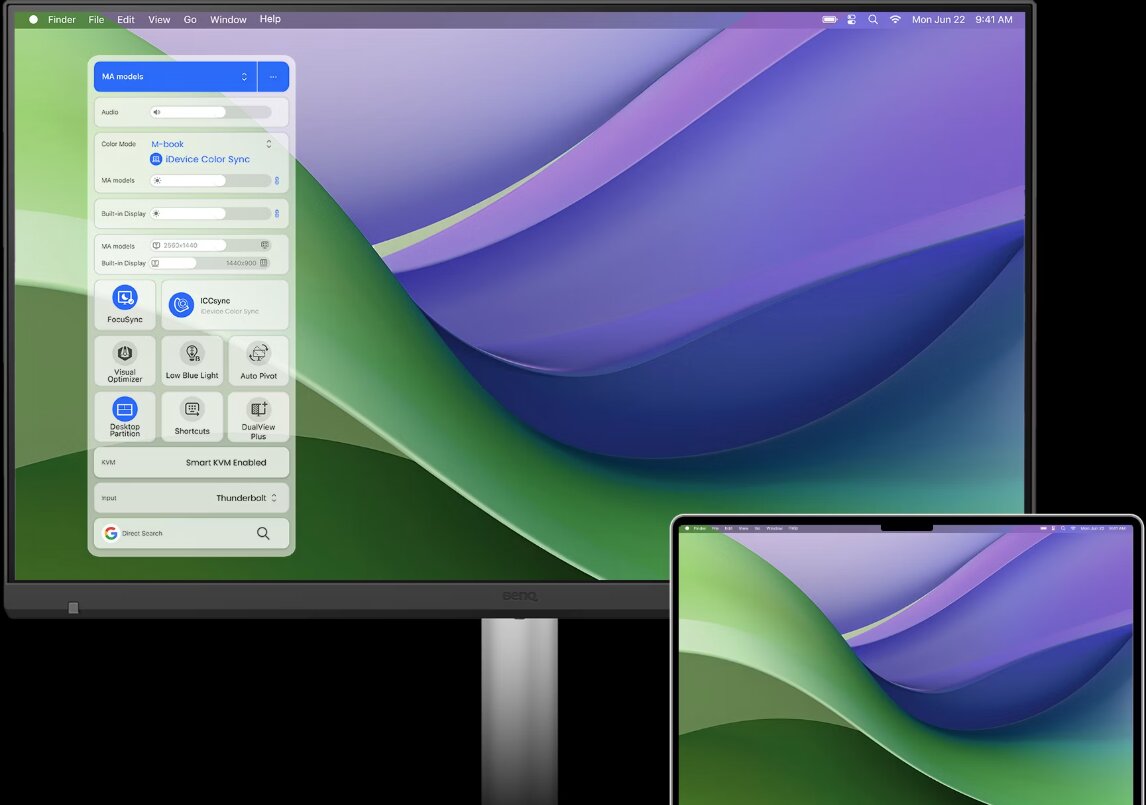Click the 'Input' label
This screenshot has width=1146, height=805.
tap(109, 498)
